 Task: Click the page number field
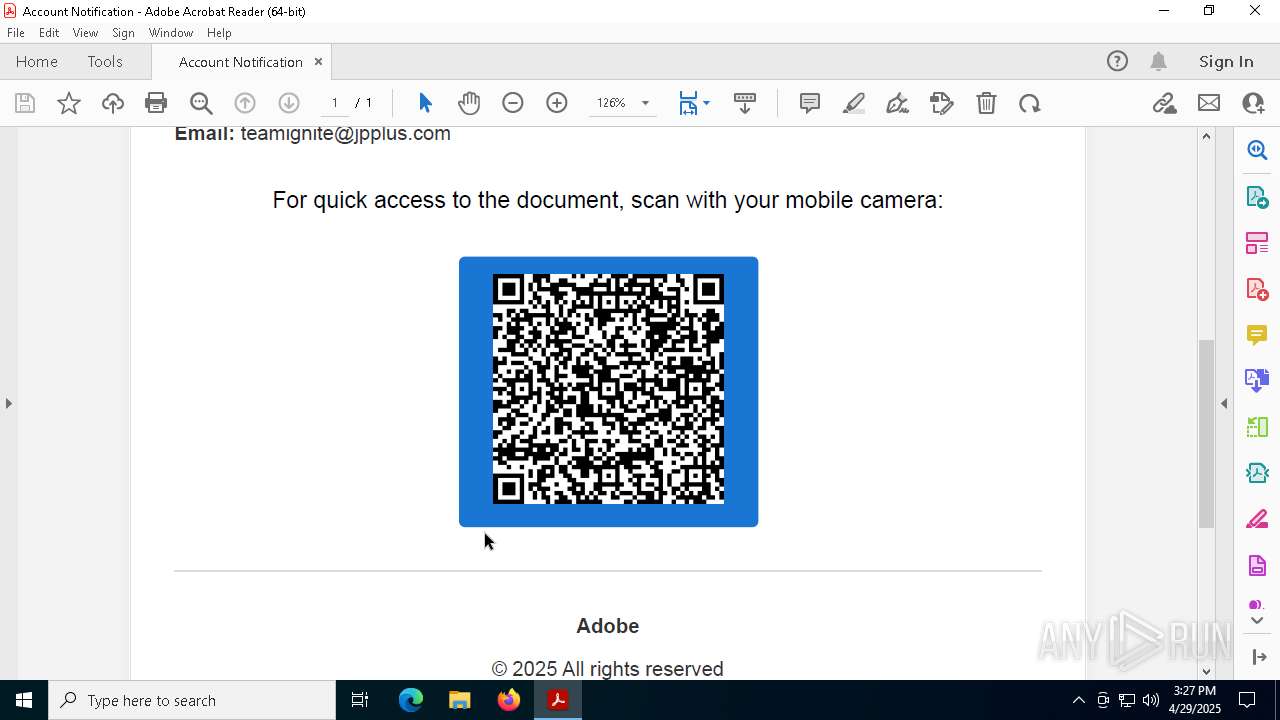click(x=335, y=103)
